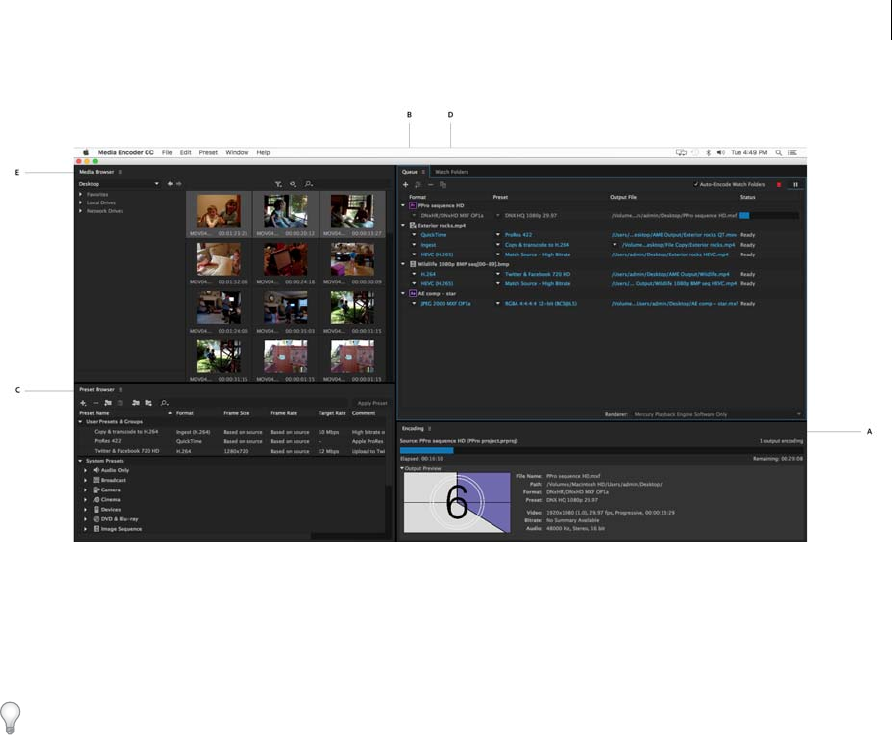The image size is (892, 735).
Task: Expand Network Drives in Media Browser tree
Action: [x=80, y=211]
